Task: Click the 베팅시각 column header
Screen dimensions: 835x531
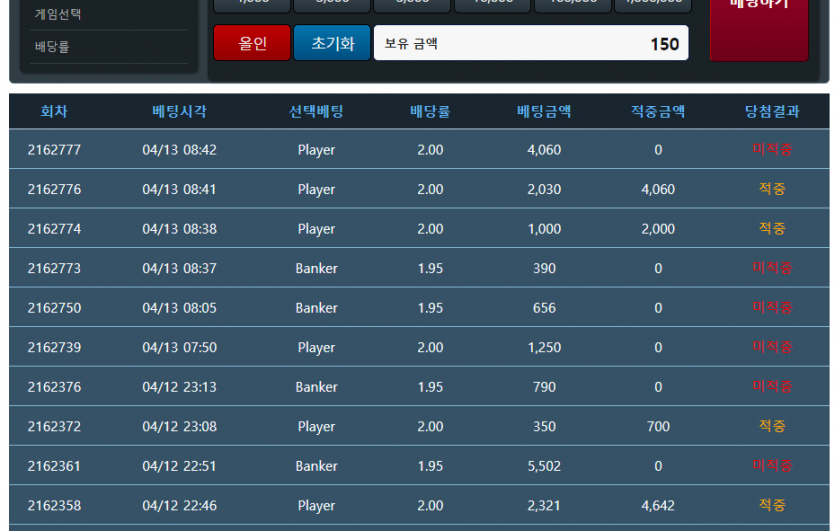Action: (179, 111)
